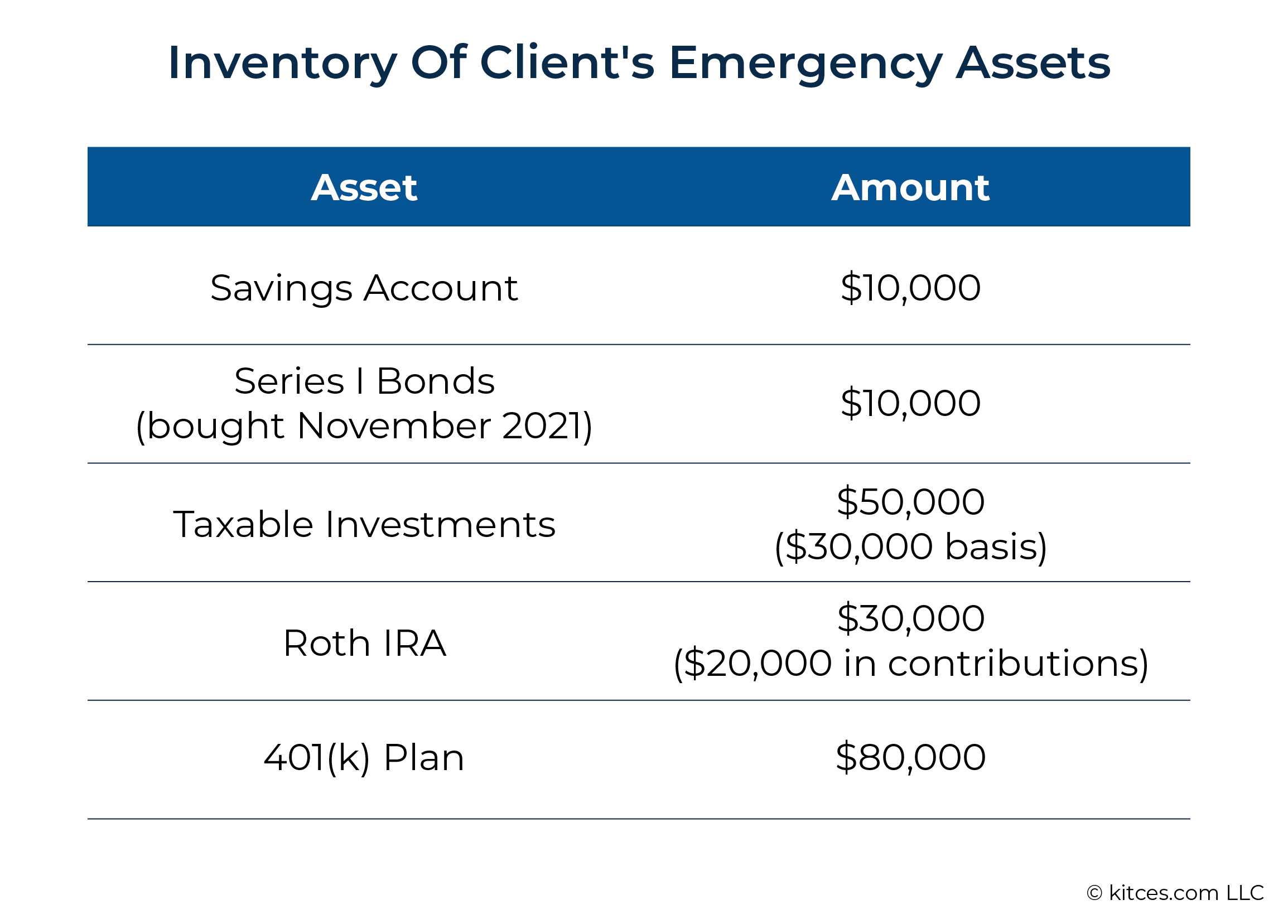Click the Savings Account row label

(364, 289)
